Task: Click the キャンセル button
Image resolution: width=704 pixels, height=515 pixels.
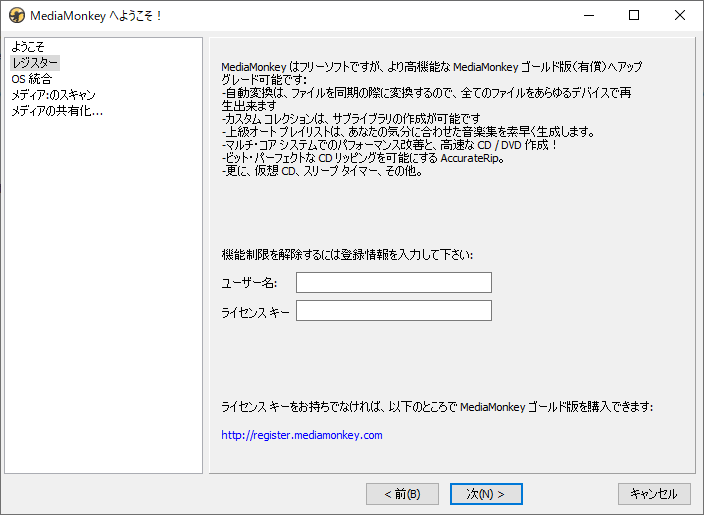Action: 654,494
